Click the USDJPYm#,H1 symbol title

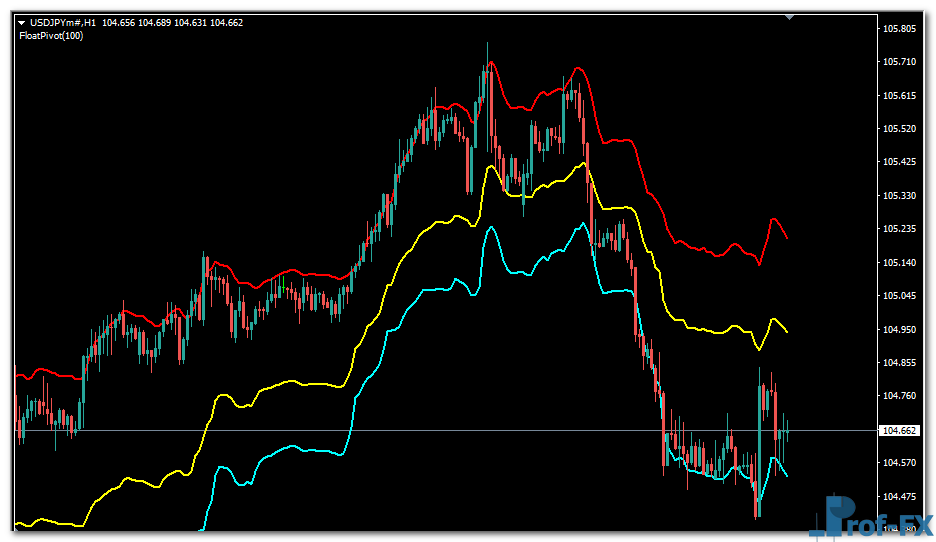(x=63, y=22)
